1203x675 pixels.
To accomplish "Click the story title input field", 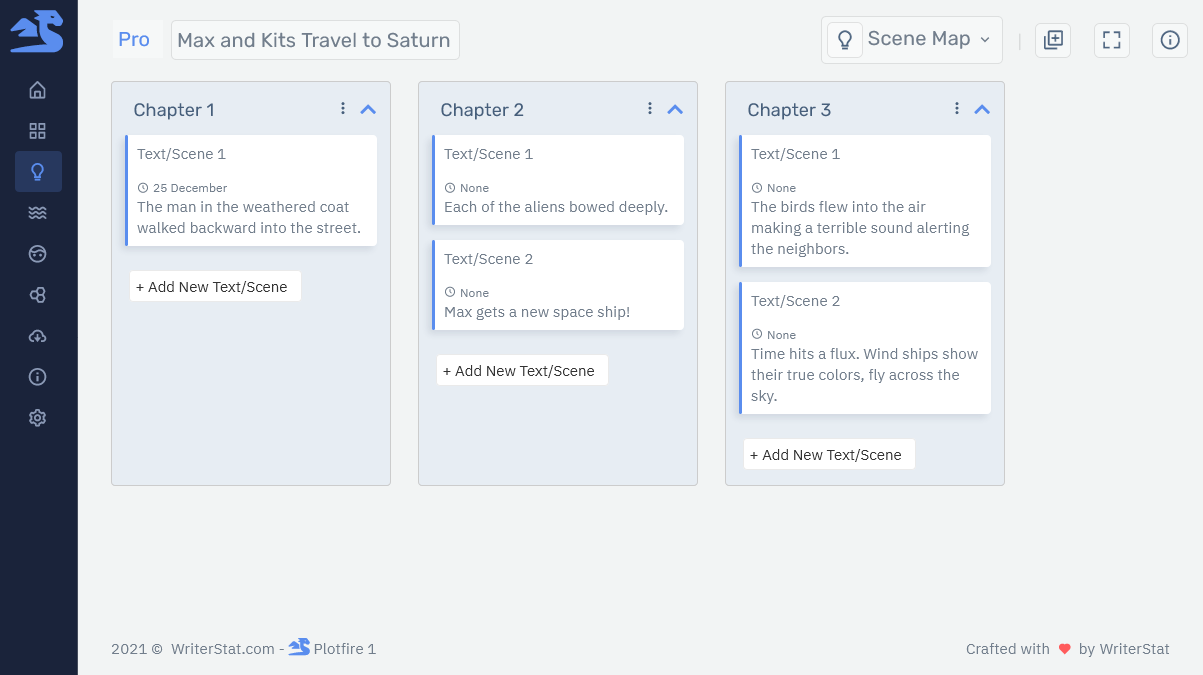I will point(315,40).
